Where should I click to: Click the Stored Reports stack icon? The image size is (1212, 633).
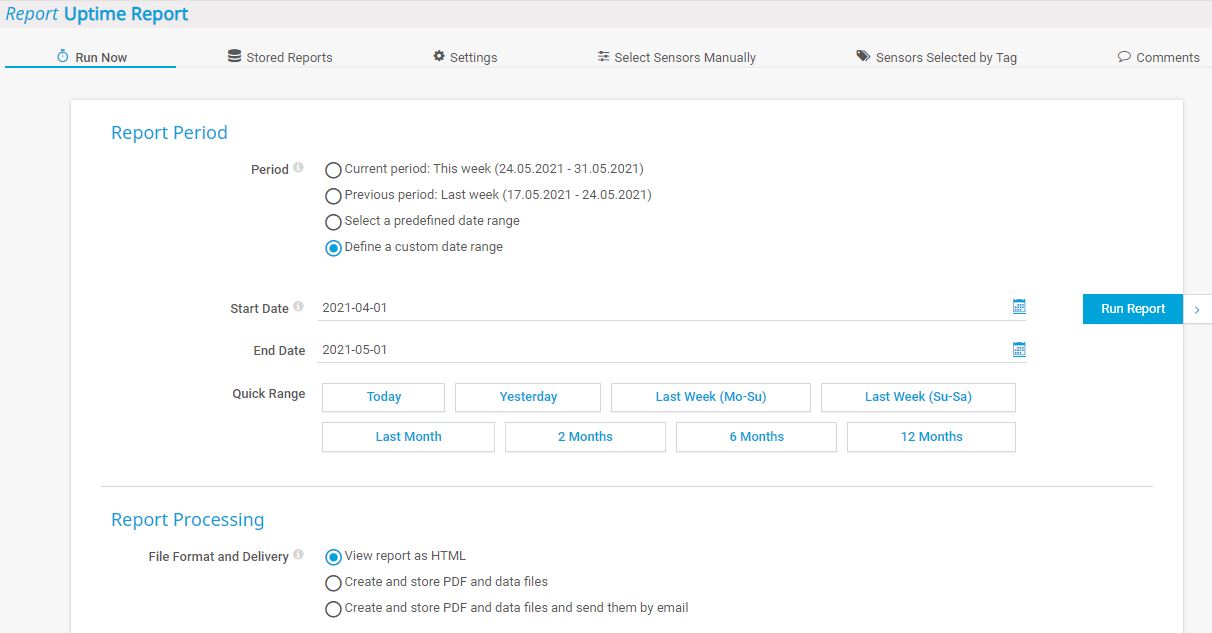(234, 57)
